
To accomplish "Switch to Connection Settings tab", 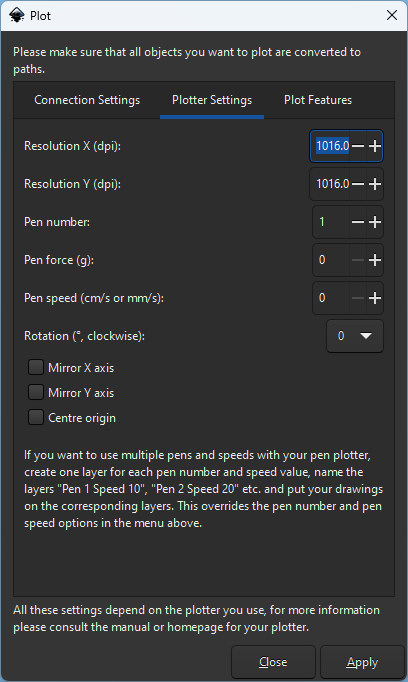I will tap(87, 100).
